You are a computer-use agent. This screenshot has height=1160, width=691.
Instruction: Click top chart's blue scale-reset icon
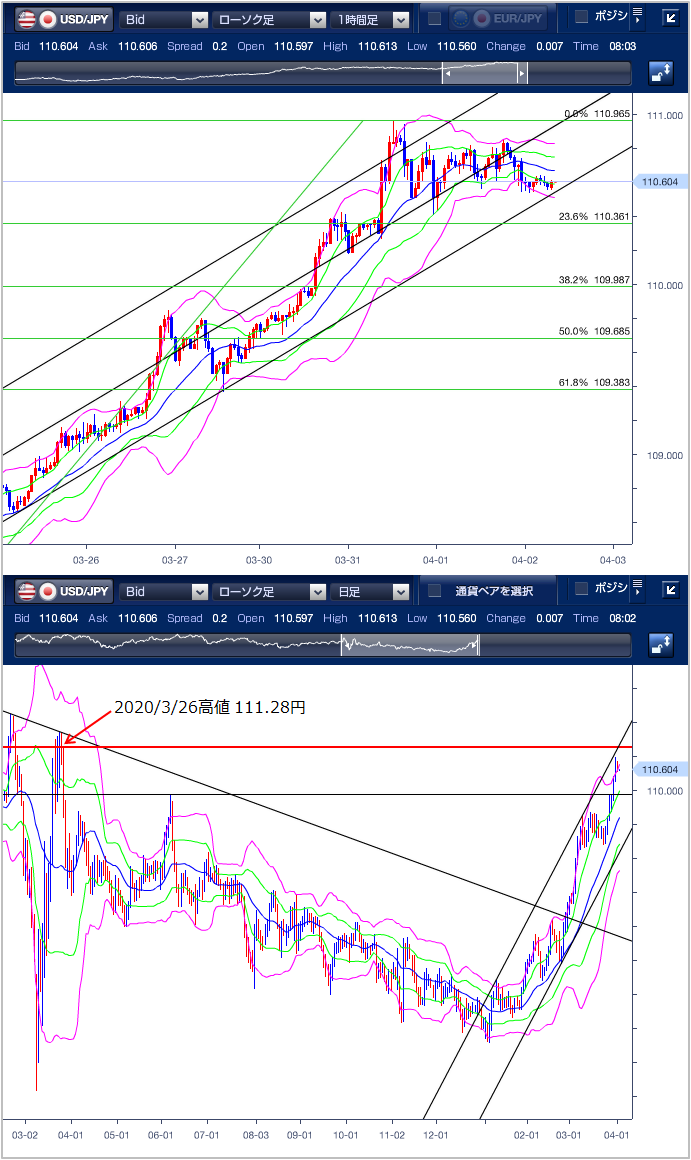(x=661, y=72)
